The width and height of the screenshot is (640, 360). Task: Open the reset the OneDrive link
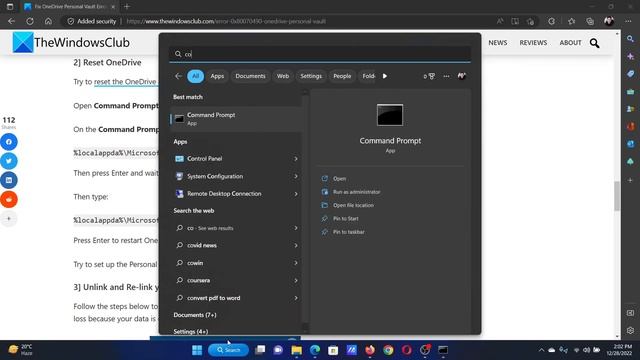coord(125,82)
